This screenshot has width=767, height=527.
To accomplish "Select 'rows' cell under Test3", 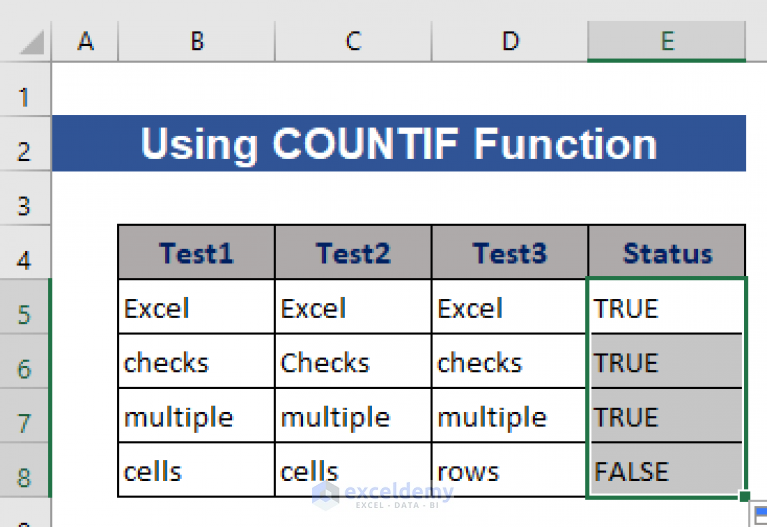I will 510,470.
